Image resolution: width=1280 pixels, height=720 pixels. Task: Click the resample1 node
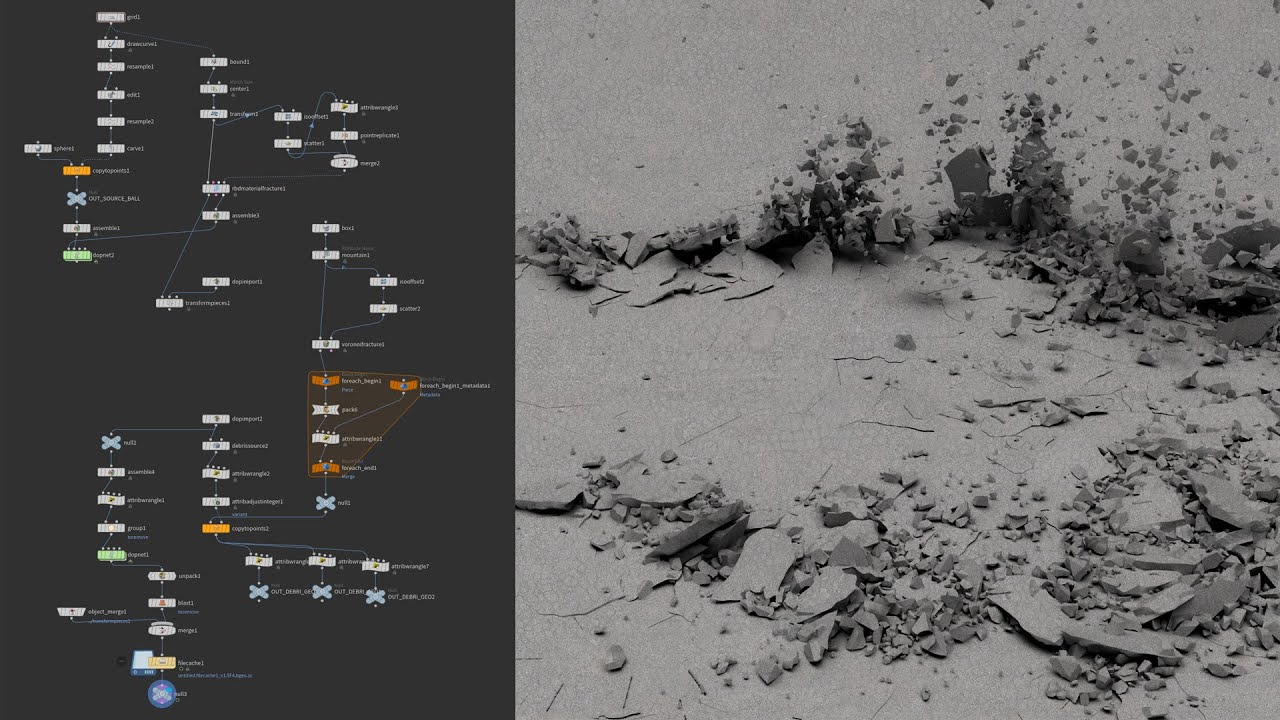111,67
